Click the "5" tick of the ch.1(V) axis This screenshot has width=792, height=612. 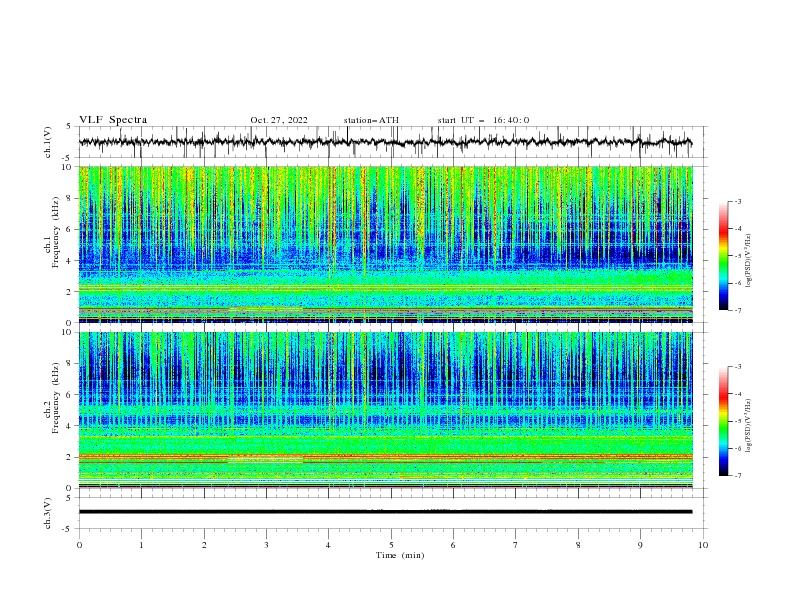(x=70, y=126)
